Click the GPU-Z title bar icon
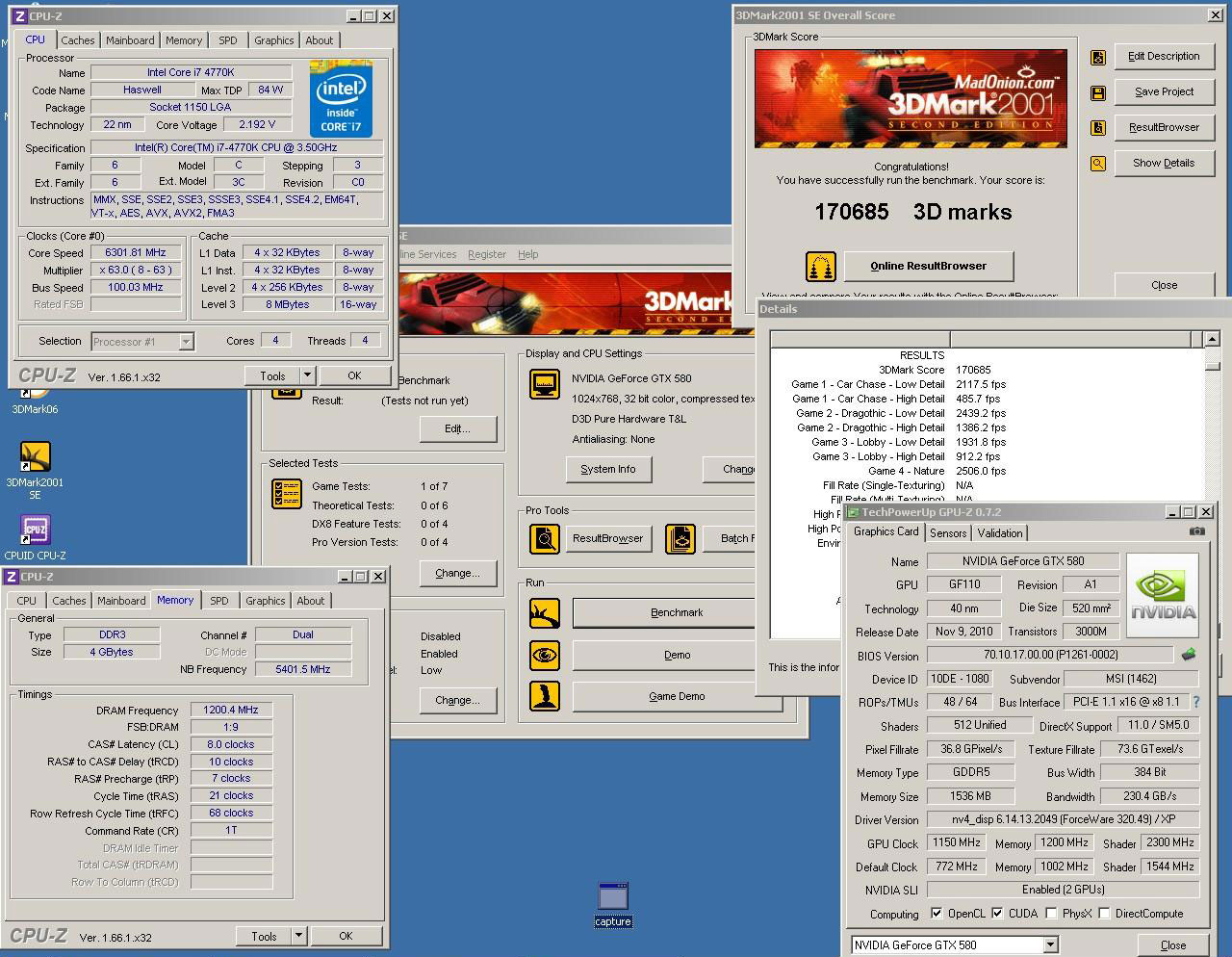The width and height of the screenshot is (1232, 957). [x=853, y=512]
